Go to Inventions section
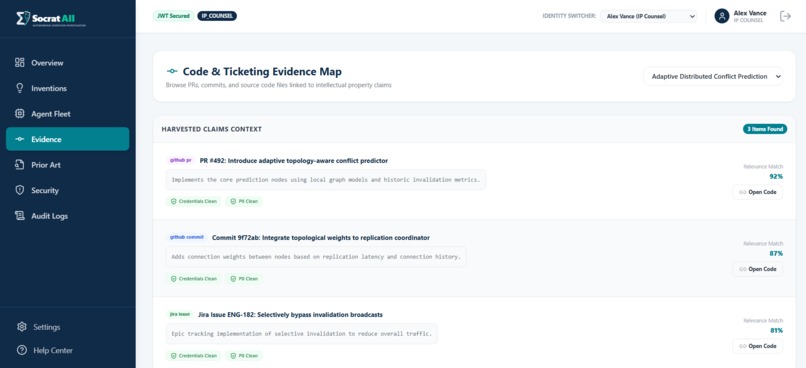The image size is (806, 368). point(67,88)
